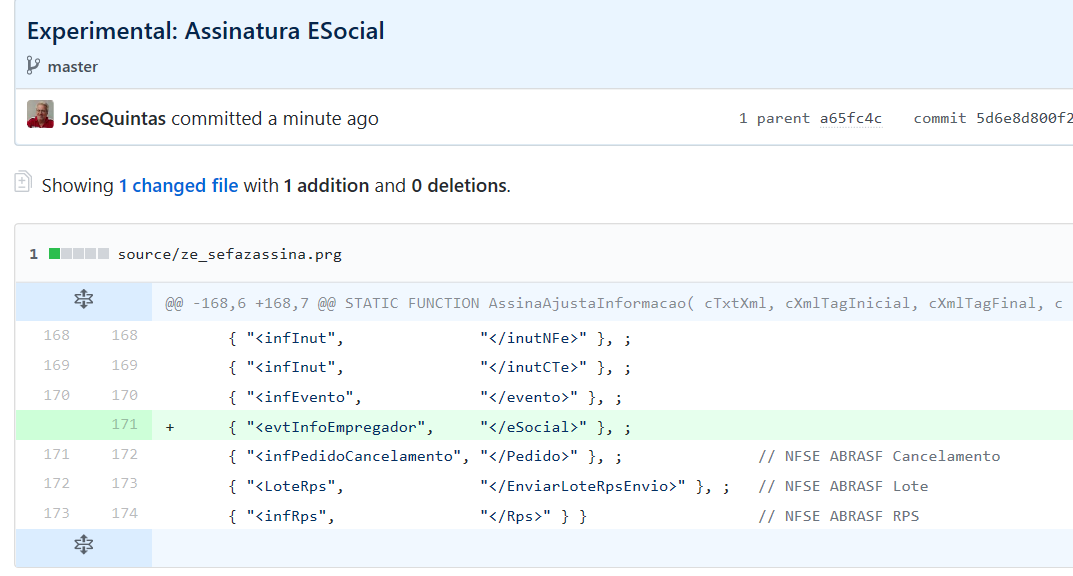The image size is (1073, 576).
Task: Select the master branch label
Action: pyautogui.click(x=73, y=67)
